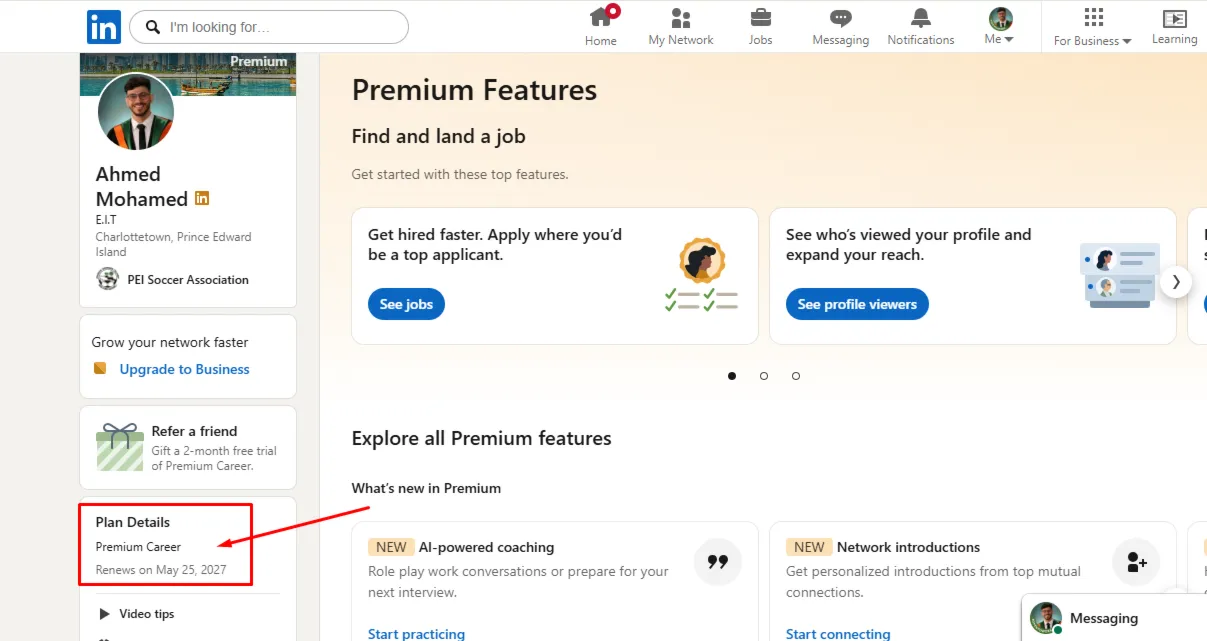The image size is (1207, 641).
Task: Click the AI-powered coaching title
Action: [486, 547]
